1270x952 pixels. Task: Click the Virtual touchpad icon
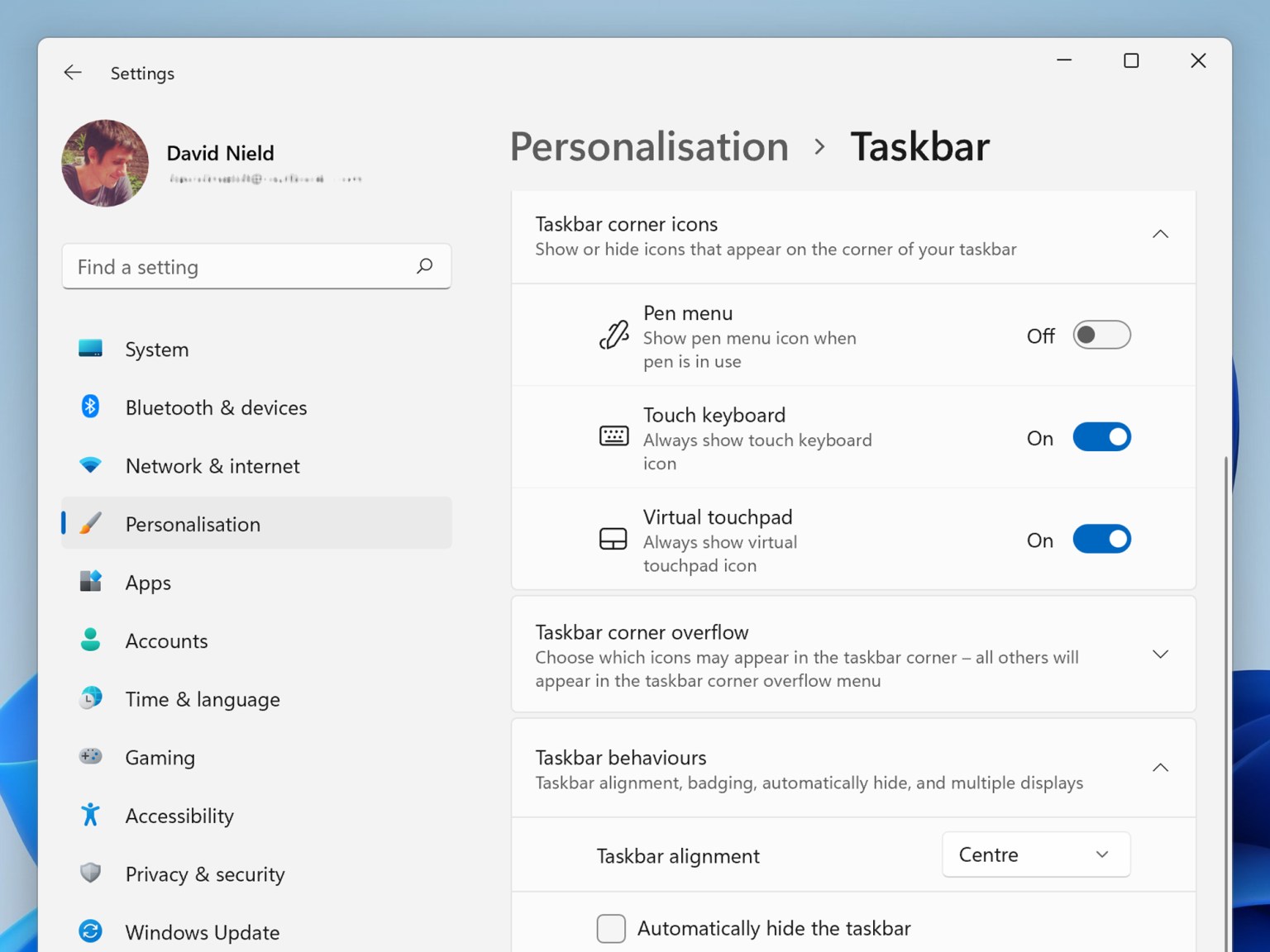[614, 538]
